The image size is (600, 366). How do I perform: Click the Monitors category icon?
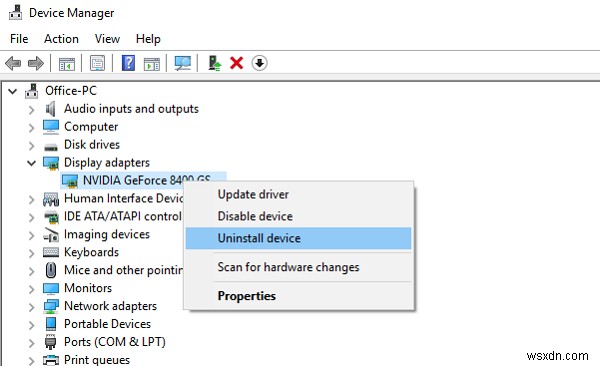tap(51, 288)
